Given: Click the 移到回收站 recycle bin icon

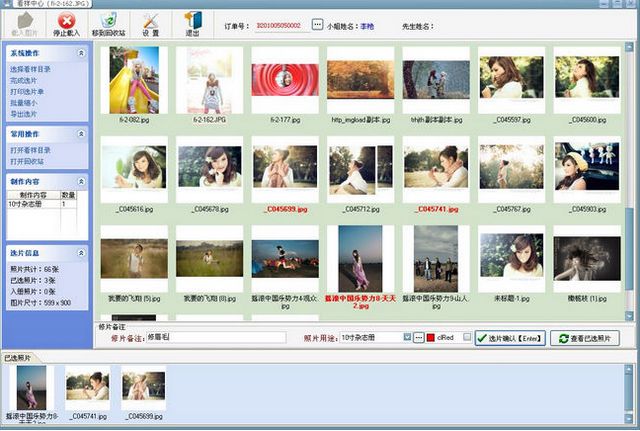Looking at the screenshot, I should pyautogui.click(x=109, y=20).
